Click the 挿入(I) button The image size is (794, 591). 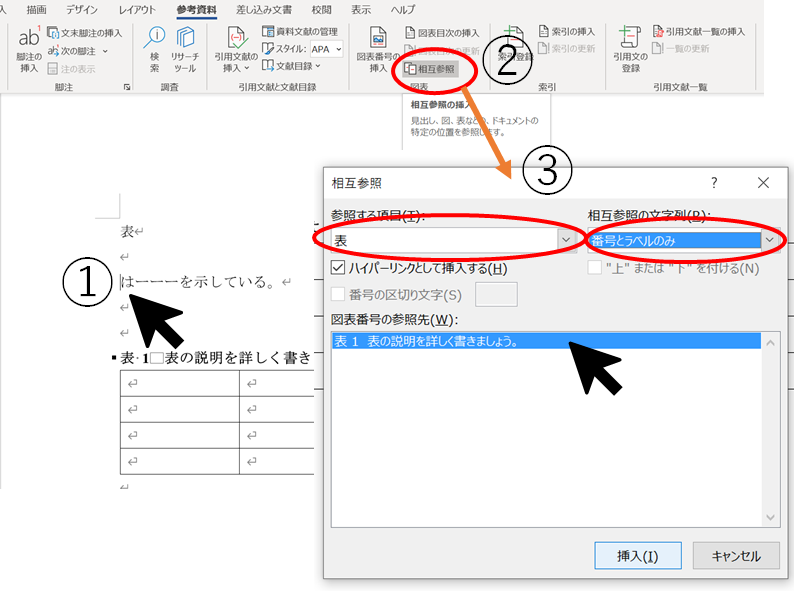638,556
